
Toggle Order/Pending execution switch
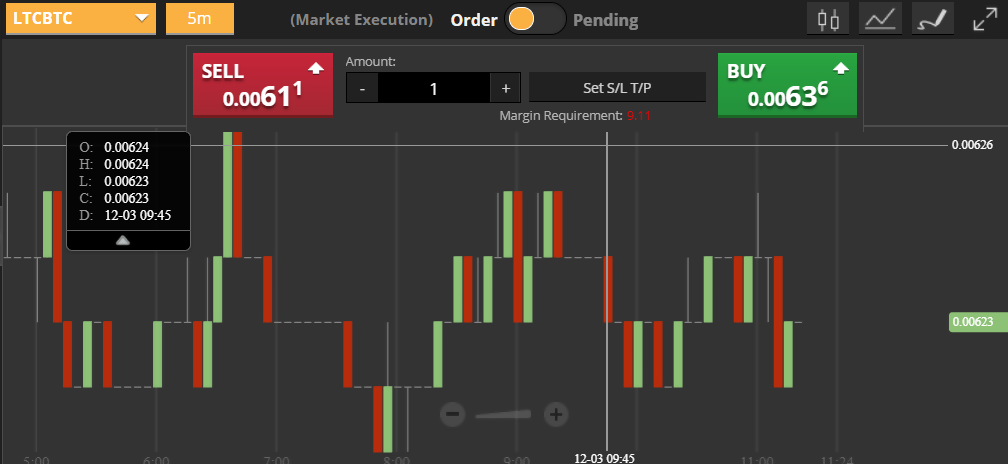click(x=535, y=20)
